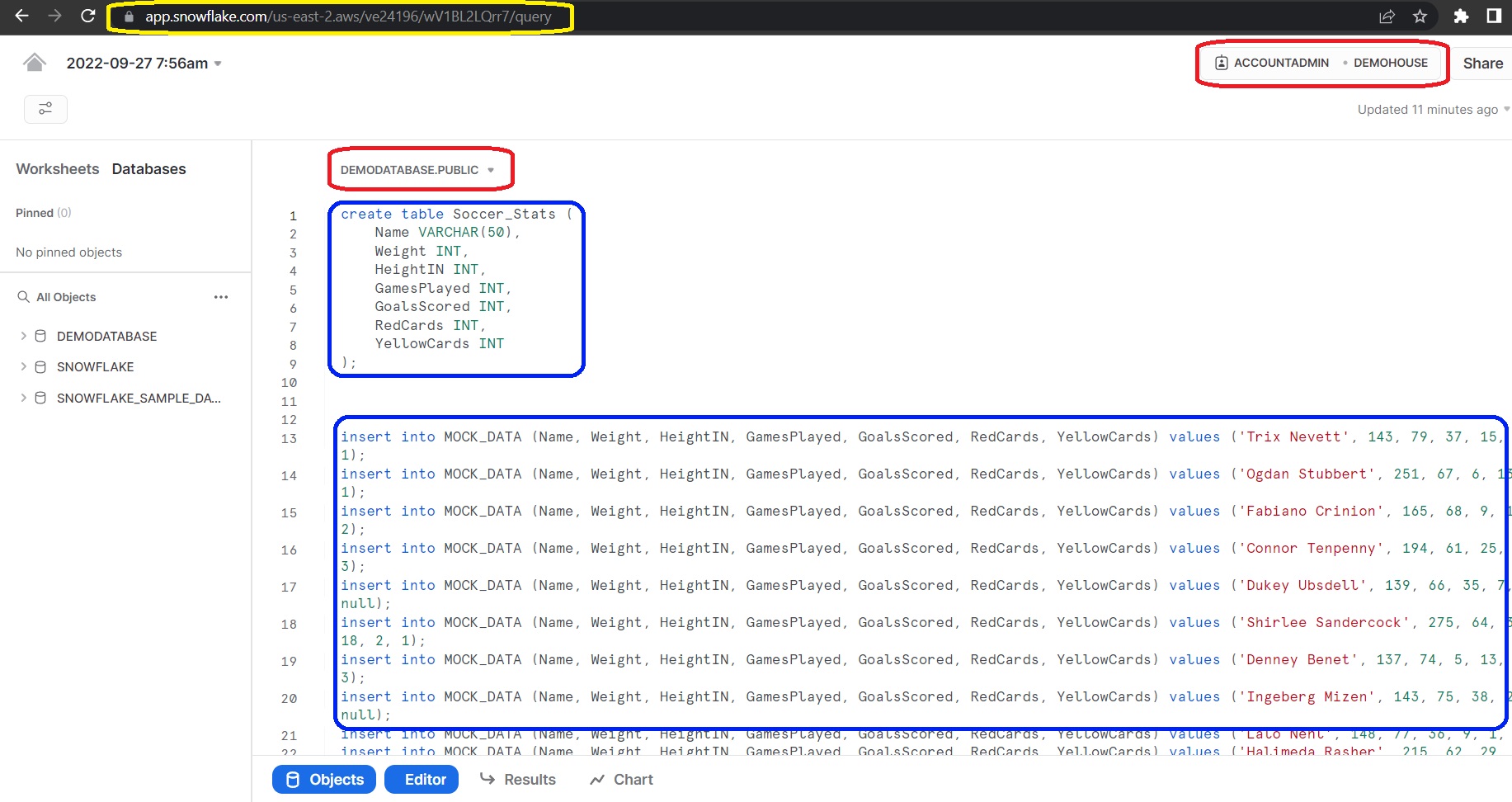Open the filter settings icon button
Viewport: 1512px width, 802px height.
coord(45,109)
